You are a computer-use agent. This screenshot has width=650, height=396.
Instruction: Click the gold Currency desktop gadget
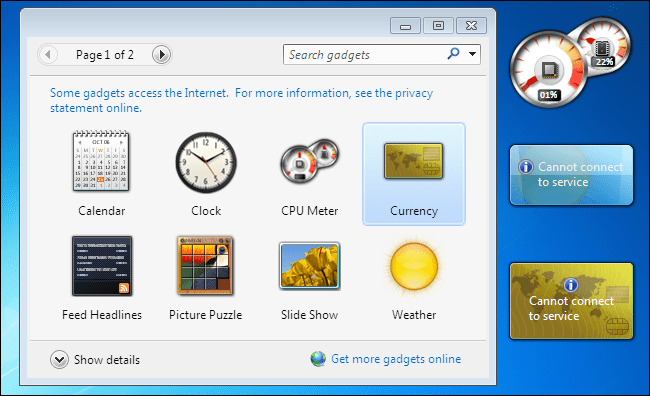click(571, 301)
